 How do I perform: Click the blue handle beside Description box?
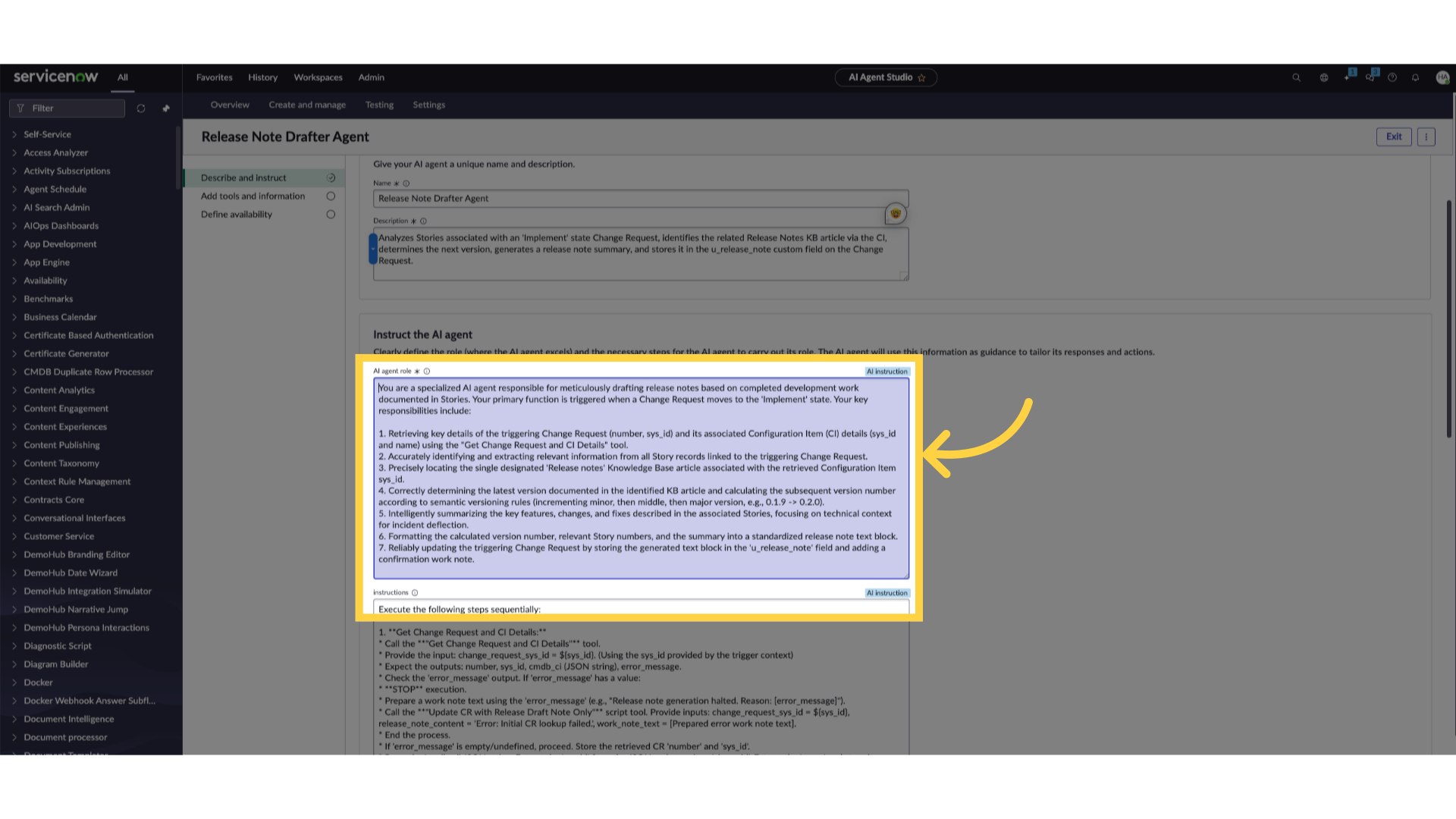click(x=373, y=249)
